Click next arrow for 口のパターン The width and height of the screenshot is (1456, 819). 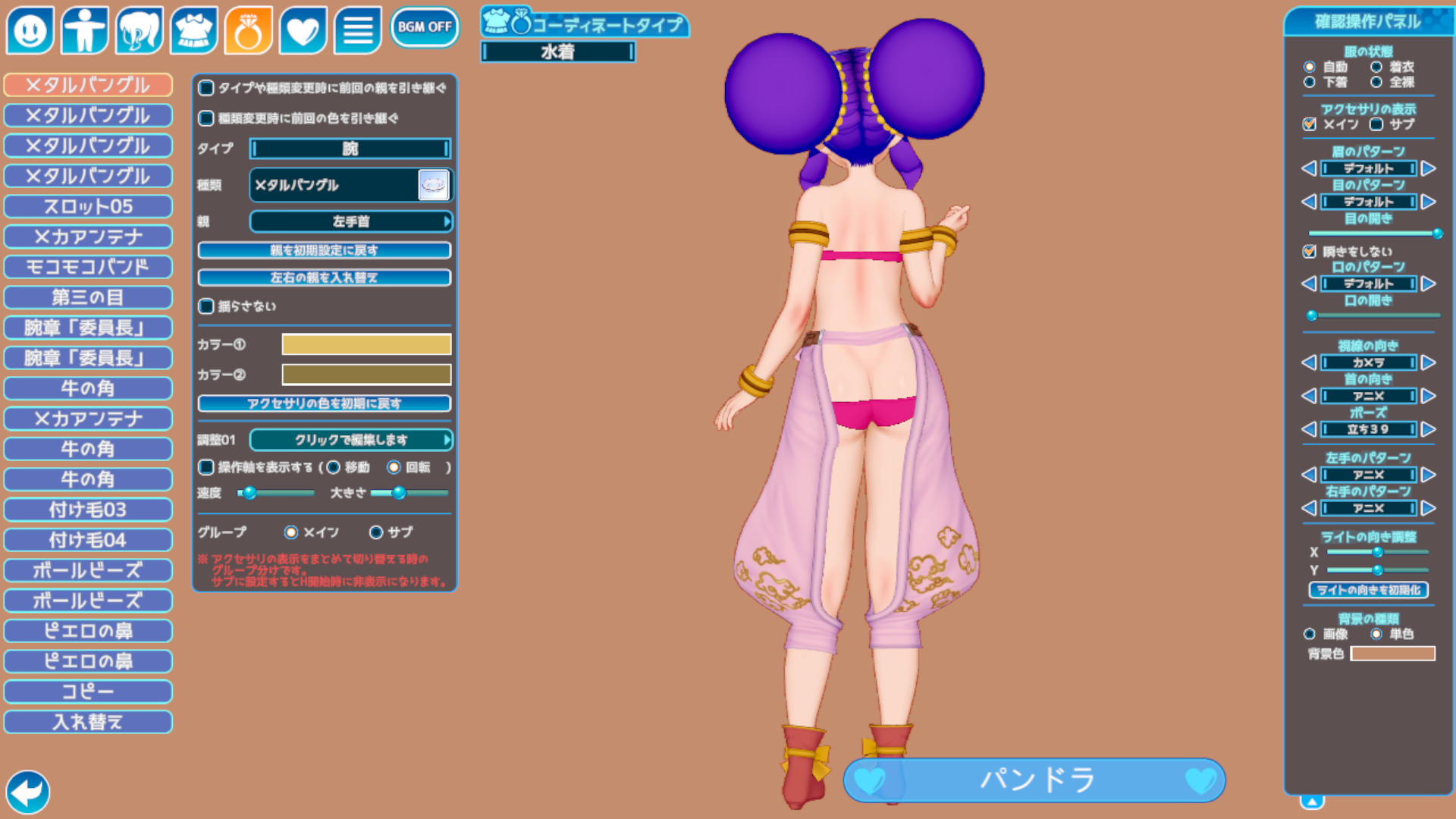pos(1429,284)
